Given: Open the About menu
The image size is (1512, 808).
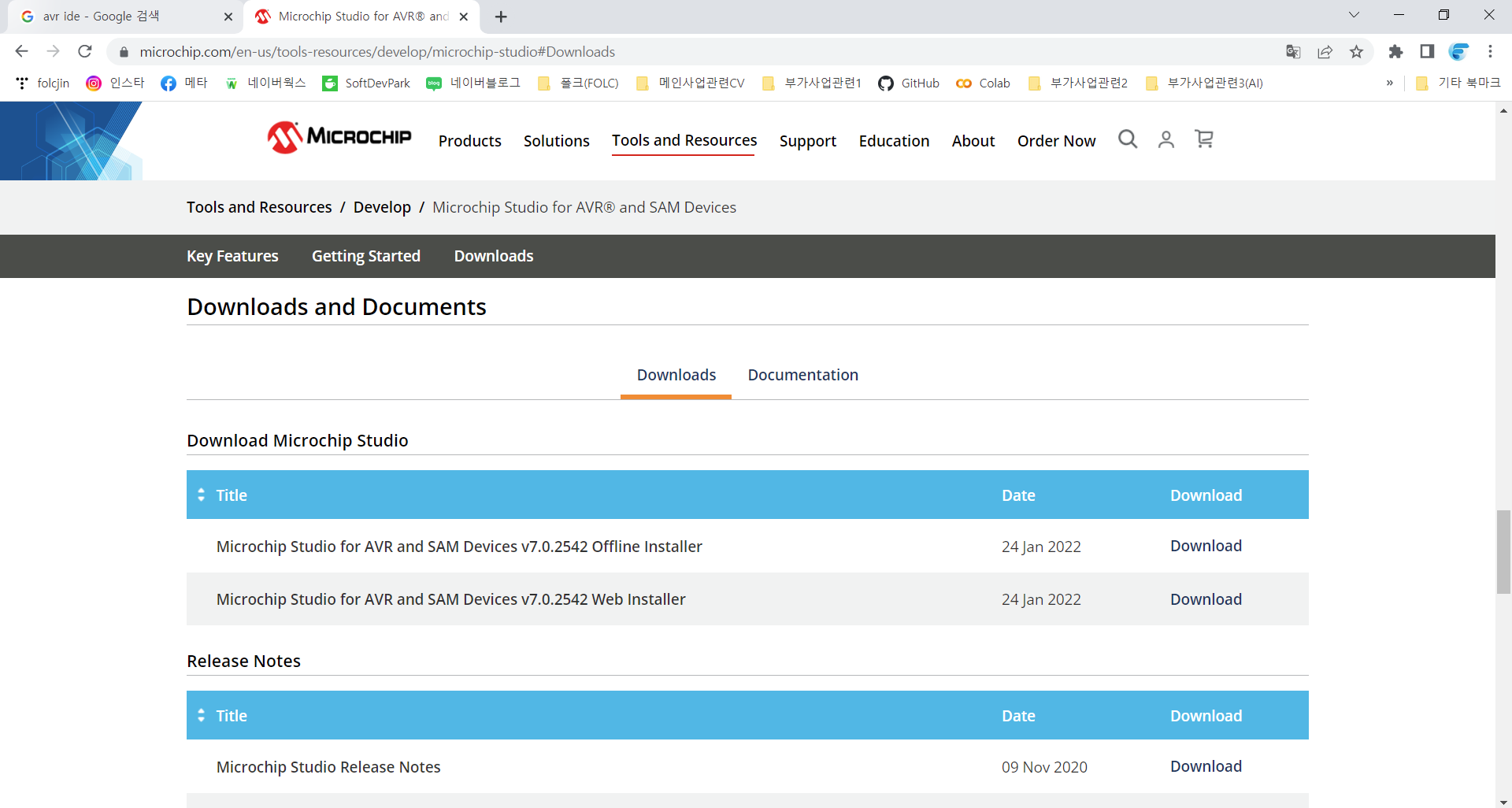Looking at the screenshot, I should click(x=973, y=141).
